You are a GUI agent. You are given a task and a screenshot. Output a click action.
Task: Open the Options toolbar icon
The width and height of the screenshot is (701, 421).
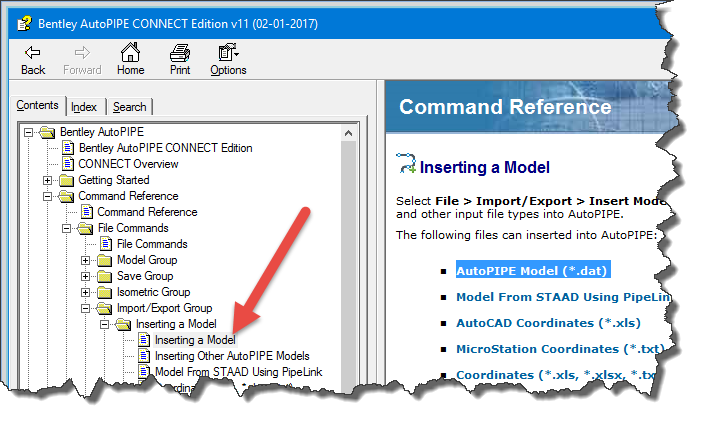(228, 52)
